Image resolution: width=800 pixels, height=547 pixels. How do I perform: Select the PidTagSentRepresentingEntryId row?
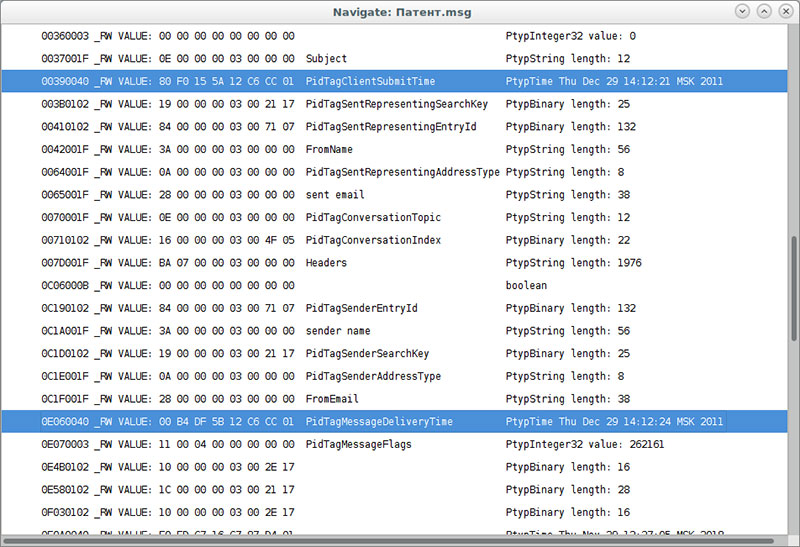click(391, 127)
